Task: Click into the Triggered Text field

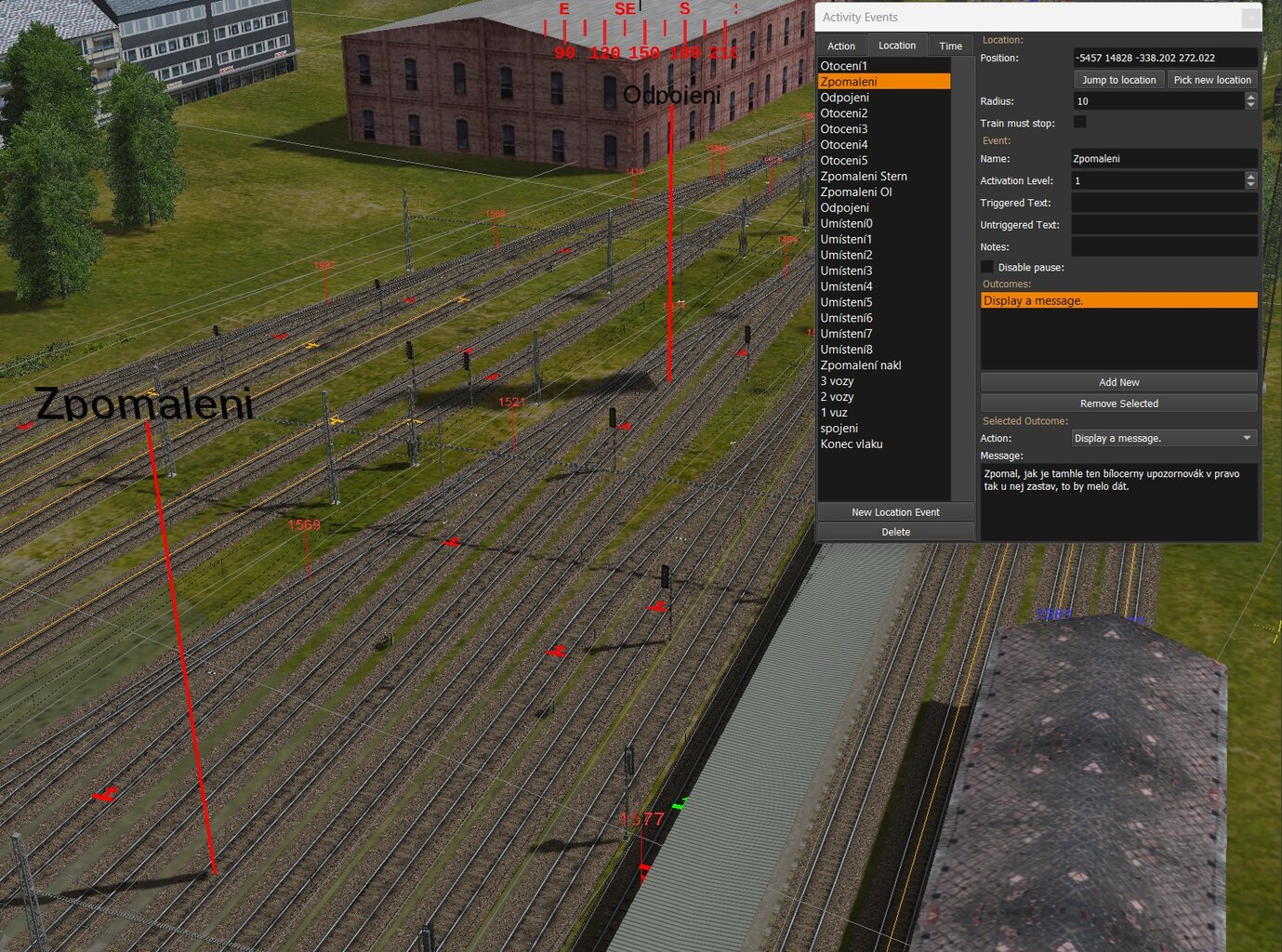Action: 1164,203
